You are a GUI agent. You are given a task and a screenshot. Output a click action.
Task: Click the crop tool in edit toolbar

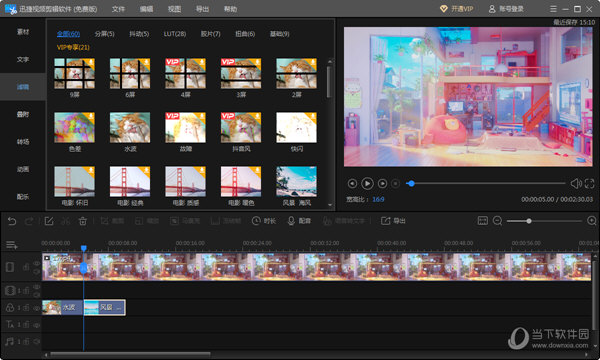tap(112, 221)
